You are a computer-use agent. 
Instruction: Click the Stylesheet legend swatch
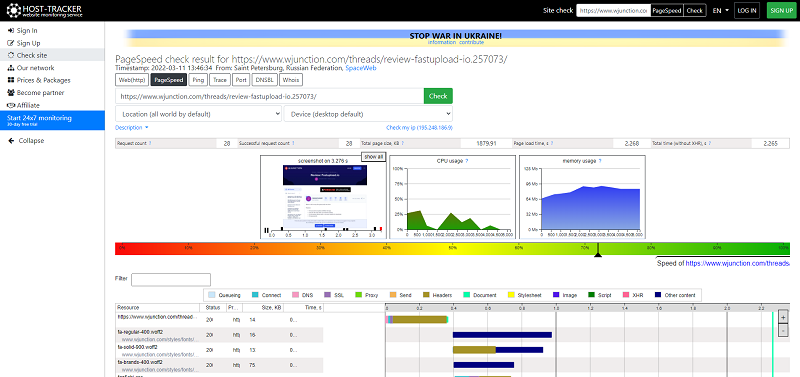(511, 295)
